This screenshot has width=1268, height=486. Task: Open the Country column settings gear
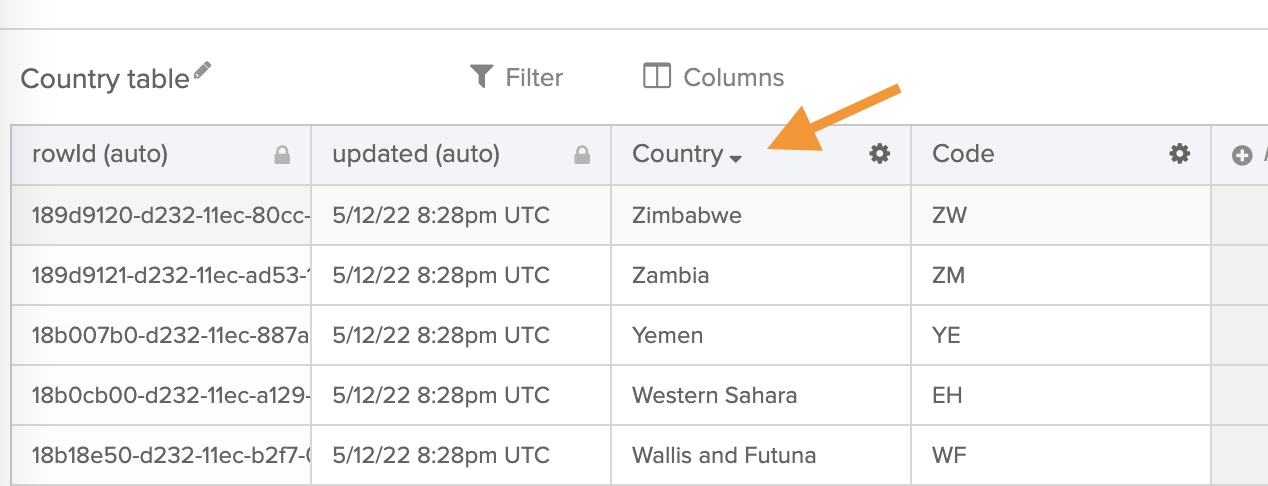pos(879,154)
